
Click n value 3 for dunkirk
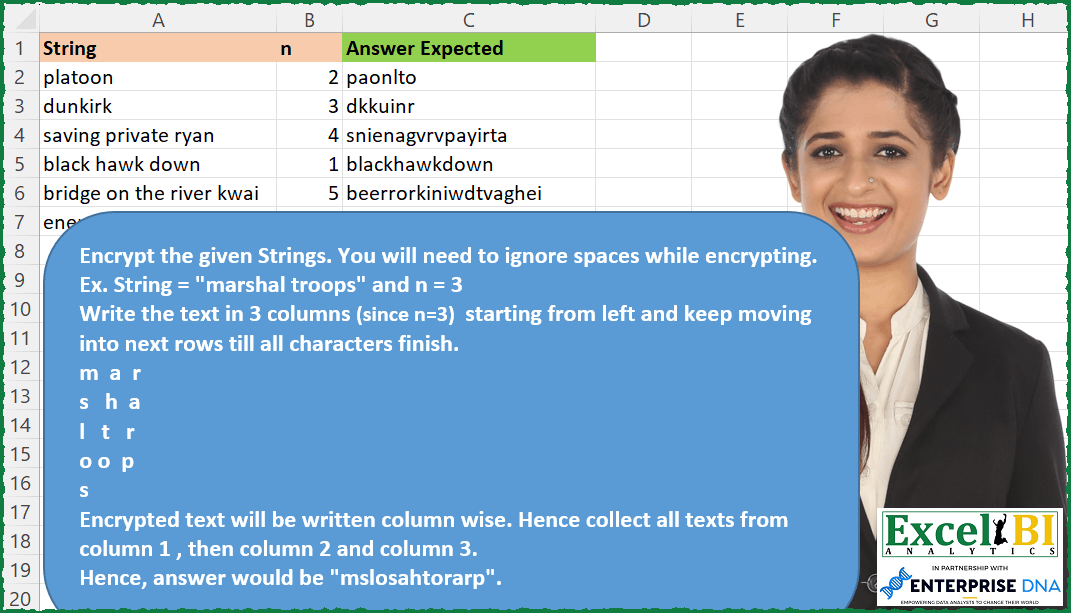pyautogui.click(x=309, y=106)
